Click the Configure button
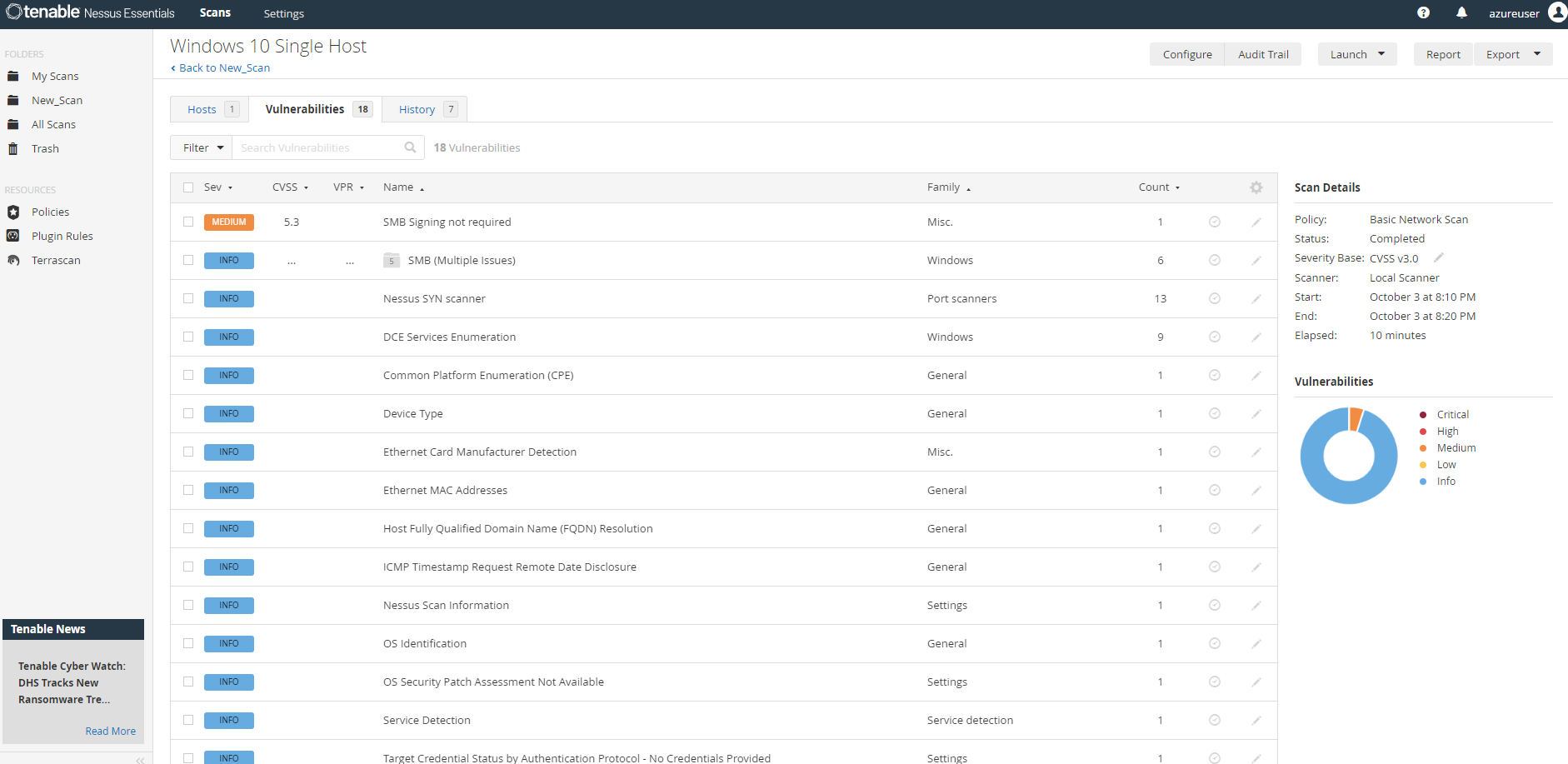The width and height of the screenshot is (1568, 764). pos(1187,54)
